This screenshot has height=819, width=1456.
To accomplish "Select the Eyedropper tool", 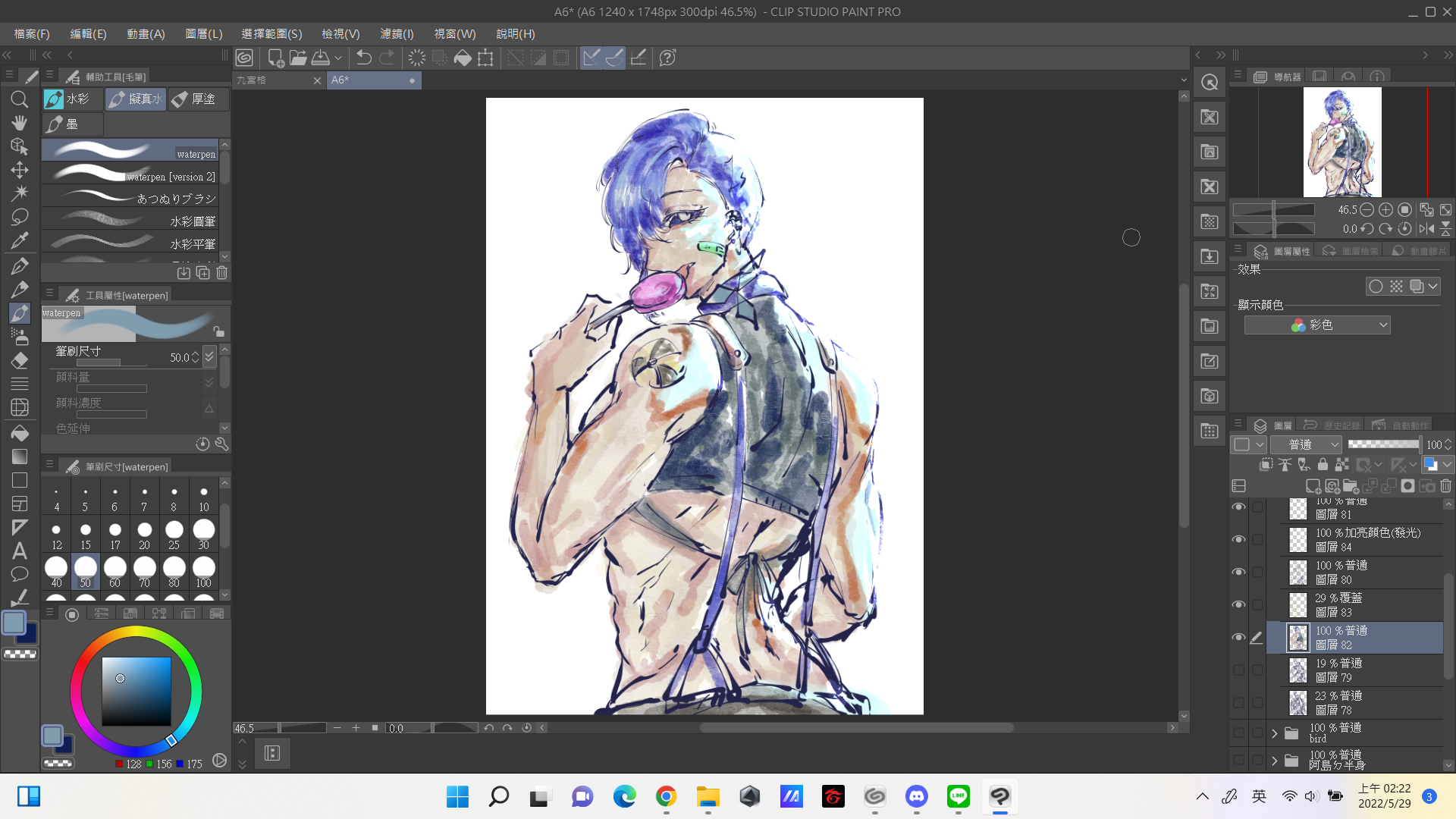I will tap(20, 241).
